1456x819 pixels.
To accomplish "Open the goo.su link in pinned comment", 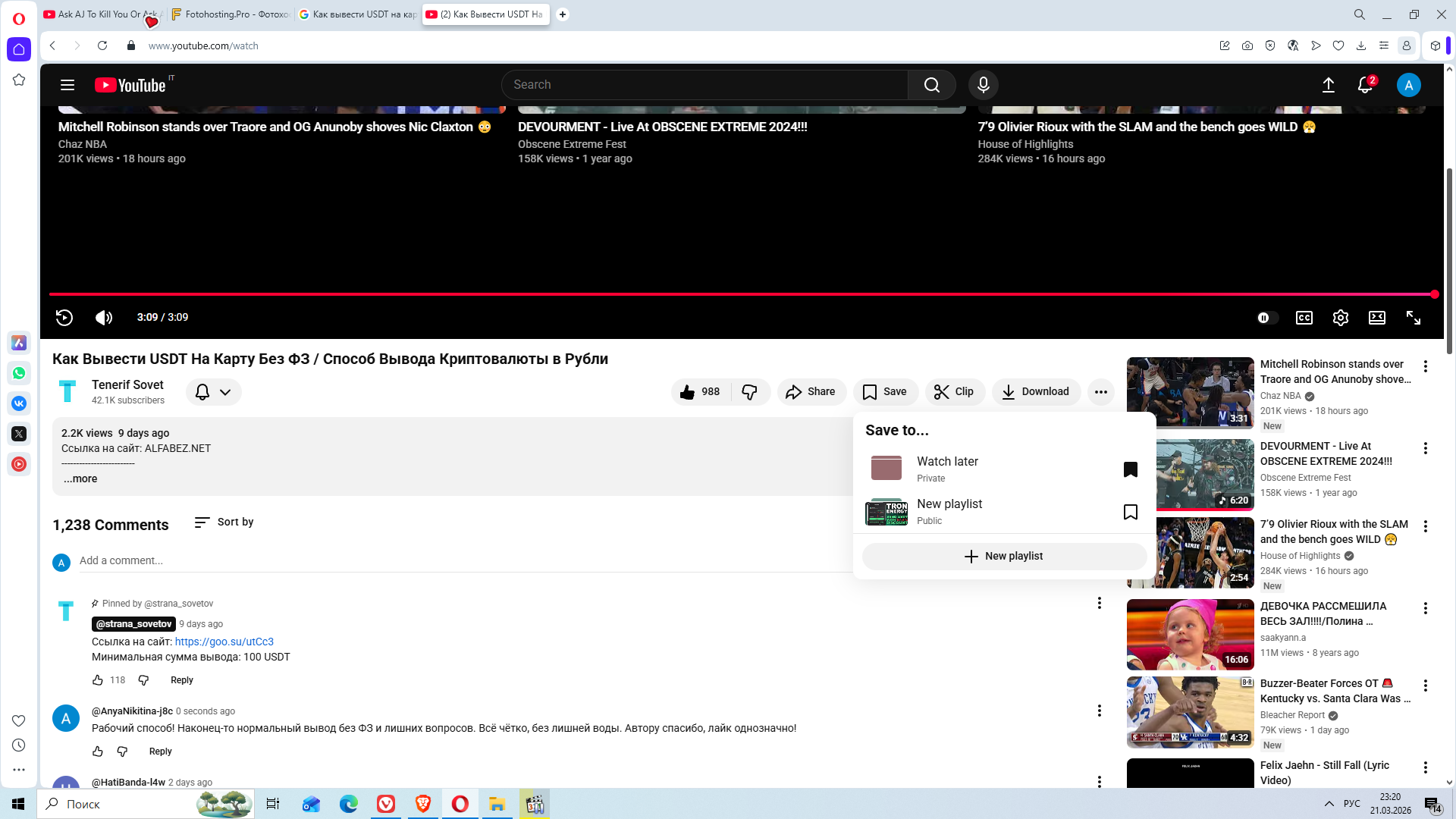I will [x=224, y=642].
